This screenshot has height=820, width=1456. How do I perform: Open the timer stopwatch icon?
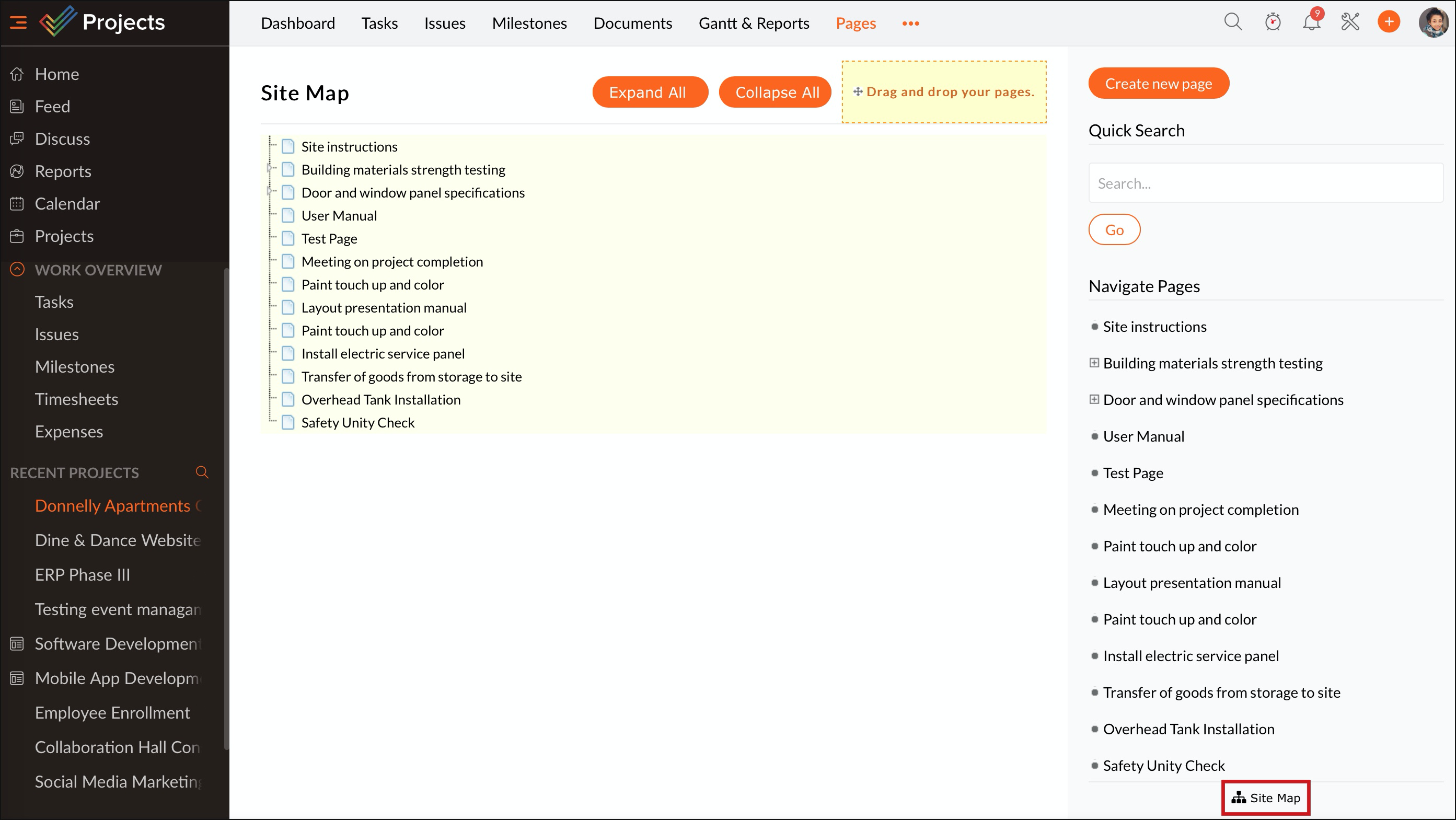point(1273,22)
